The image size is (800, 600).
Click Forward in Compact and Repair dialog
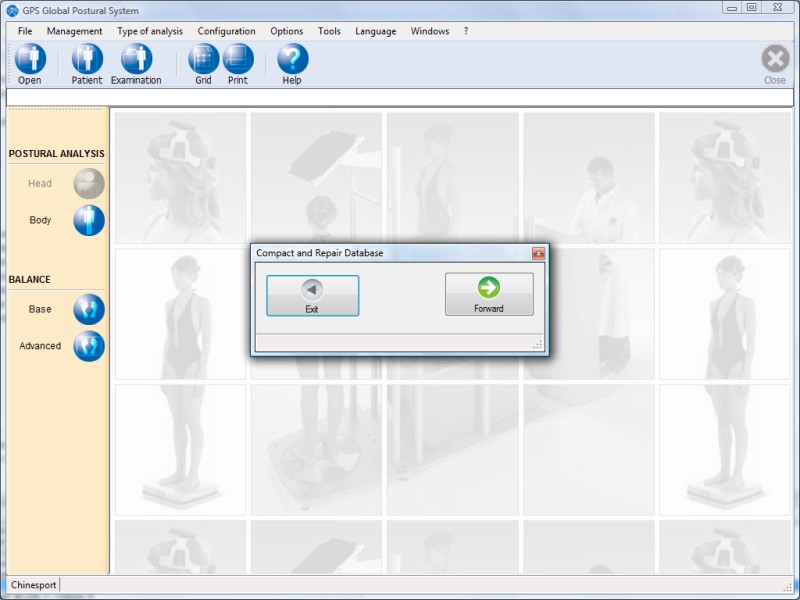[x=489, y=294]
